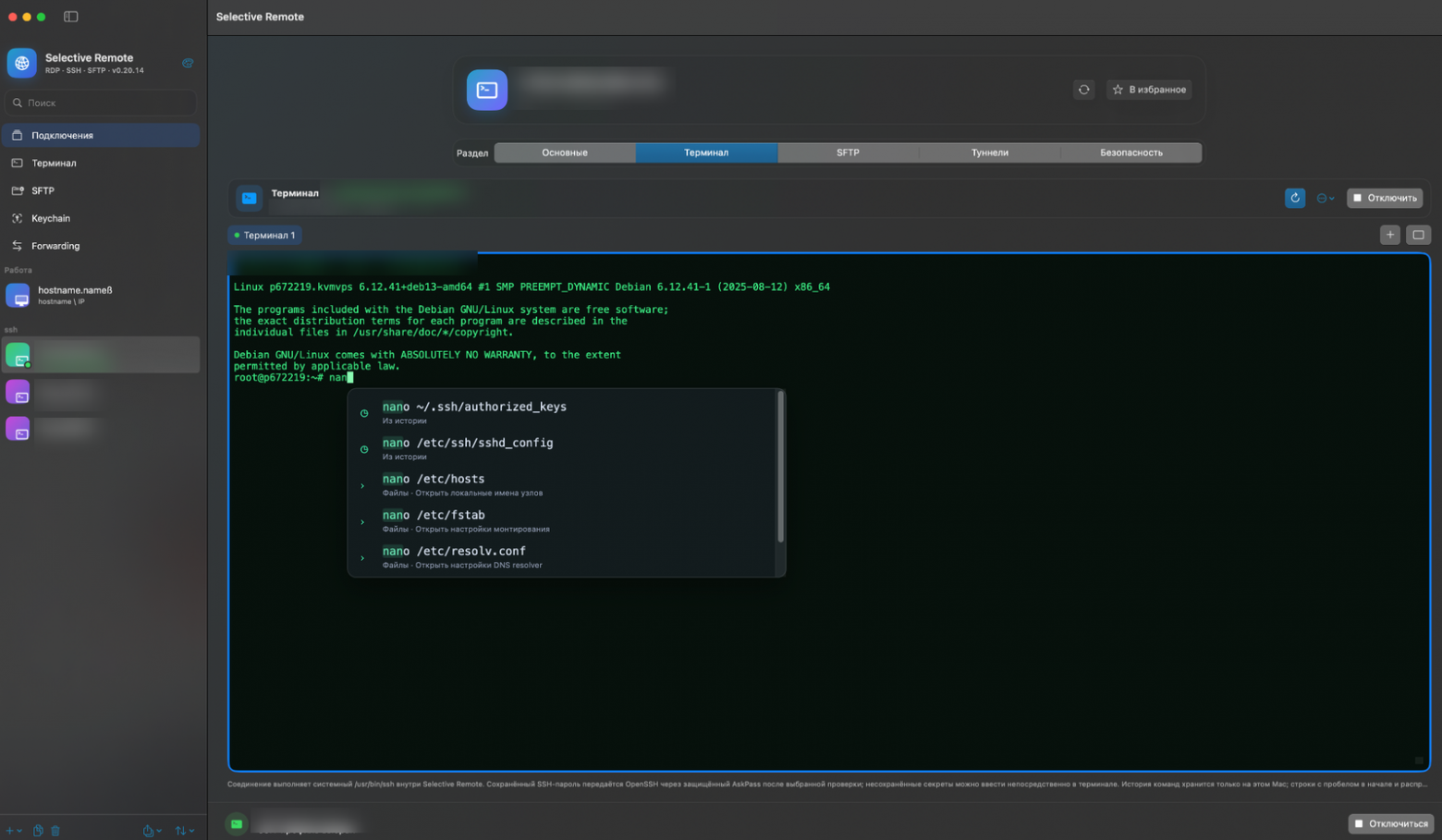Click refresh icon beside В избранное

(x=1083, y=90)
